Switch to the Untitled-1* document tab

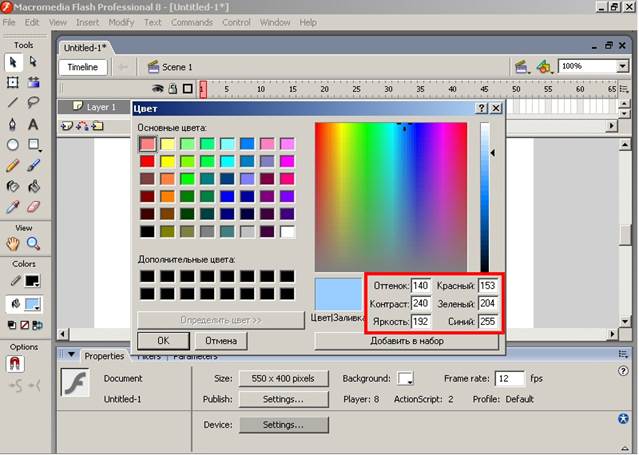[85, 48]
